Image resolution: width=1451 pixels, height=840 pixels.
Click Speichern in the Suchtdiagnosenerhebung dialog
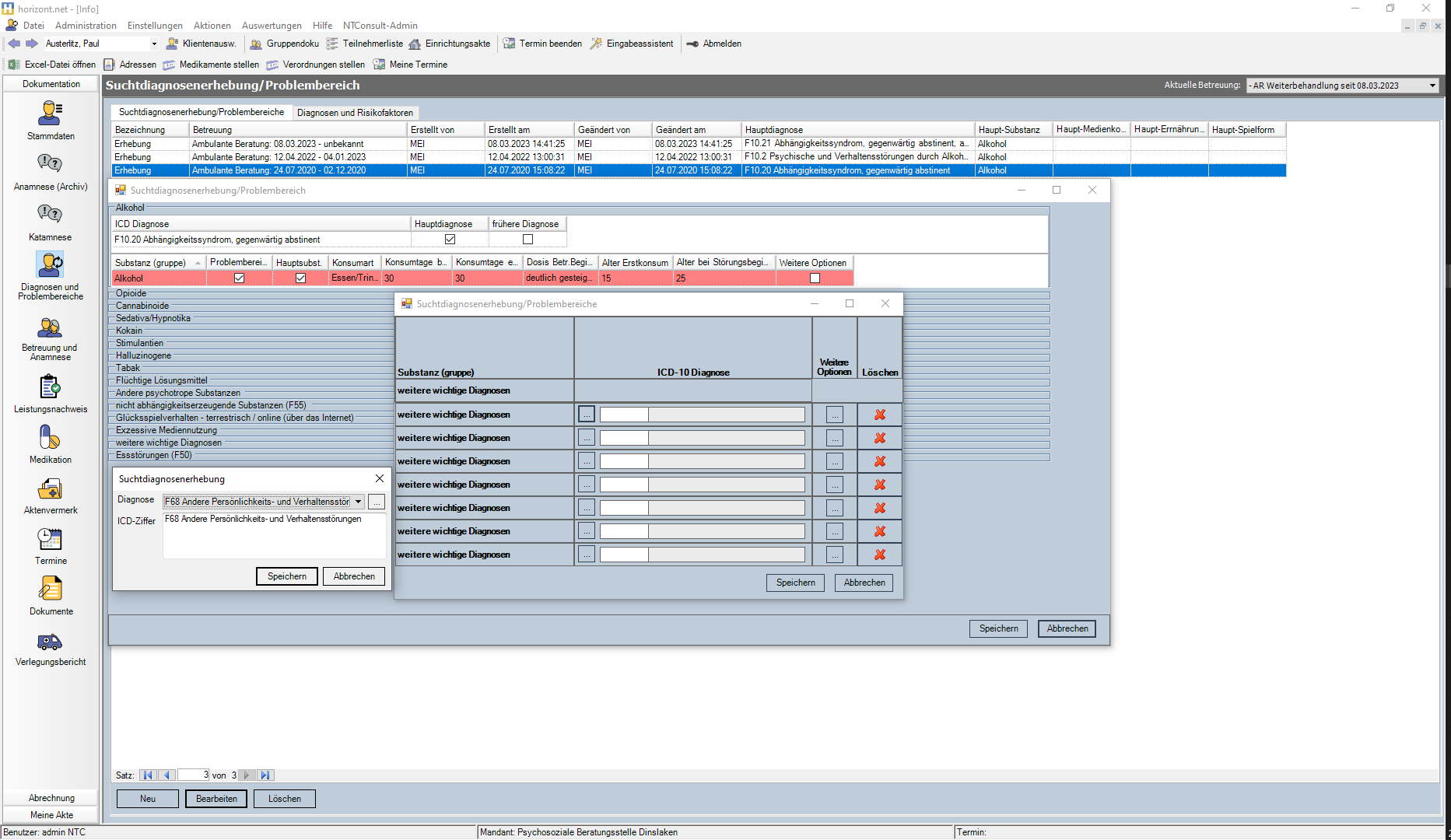[286, 576]
